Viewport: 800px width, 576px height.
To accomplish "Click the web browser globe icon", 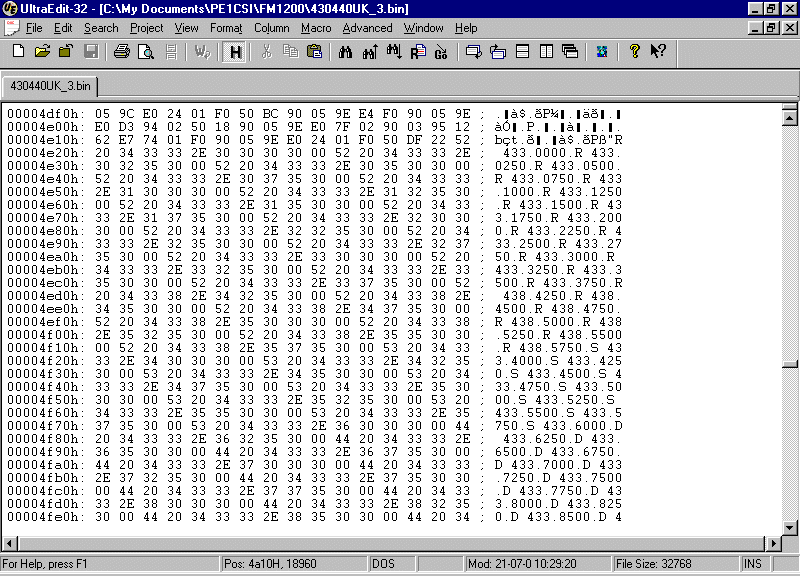I will 602,52.
